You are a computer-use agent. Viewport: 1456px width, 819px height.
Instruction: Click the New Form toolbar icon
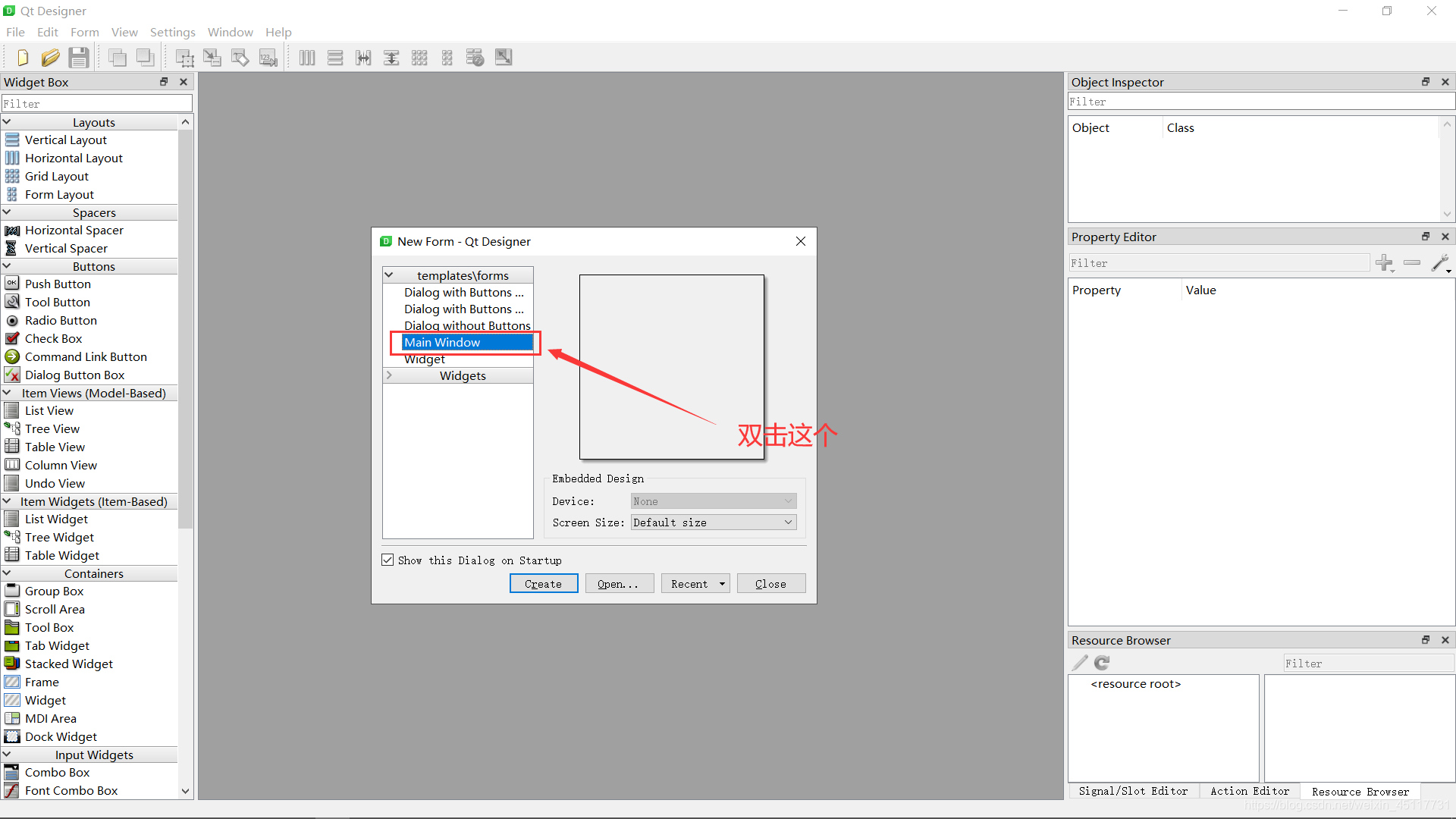tap(23, 58)
